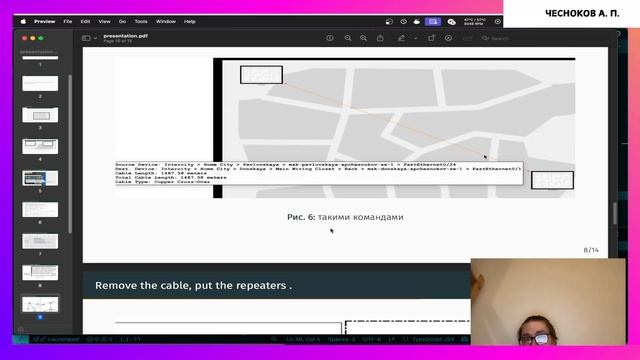Select page 2 thumbnail in sidebar
640x360 pixels.
pyautogui.click(x=40, y=83)
